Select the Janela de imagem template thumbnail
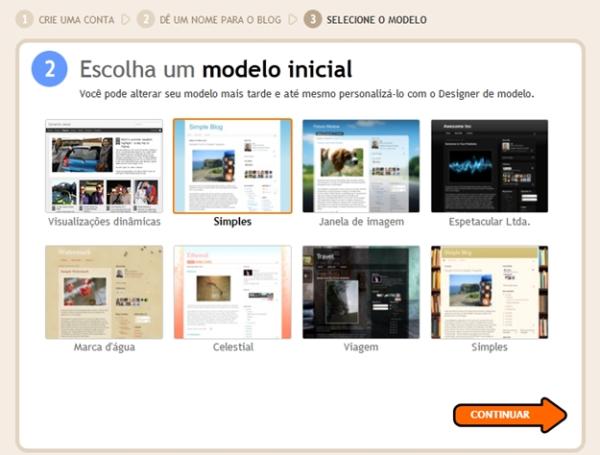This screenshot has width=600, height=455. pos(361,166)
